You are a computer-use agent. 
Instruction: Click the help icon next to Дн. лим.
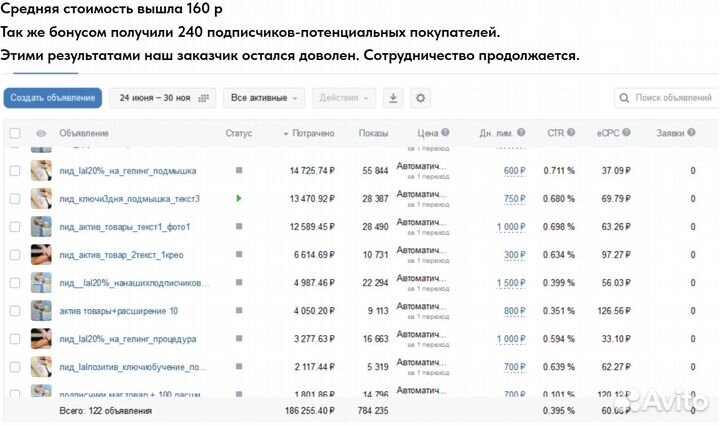tap(521, 132)
